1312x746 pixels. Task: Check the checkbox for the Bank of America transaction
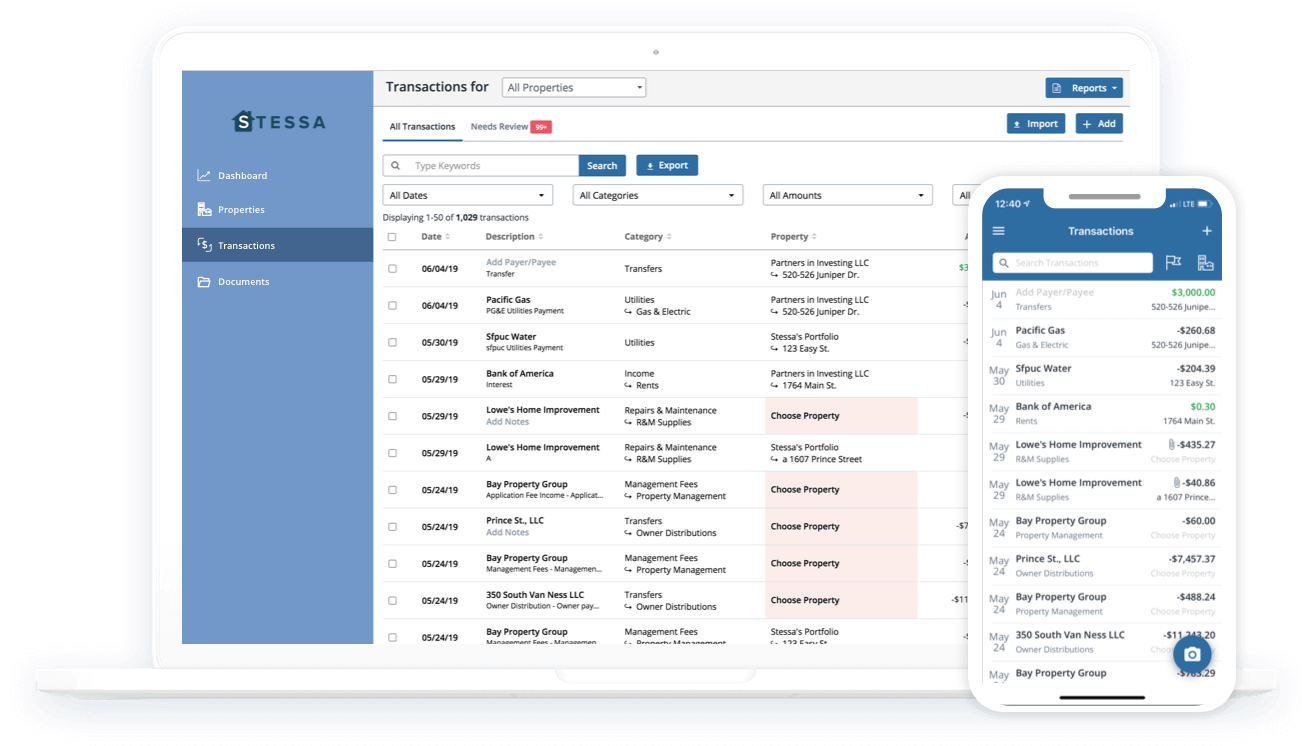tap(392, 379)
